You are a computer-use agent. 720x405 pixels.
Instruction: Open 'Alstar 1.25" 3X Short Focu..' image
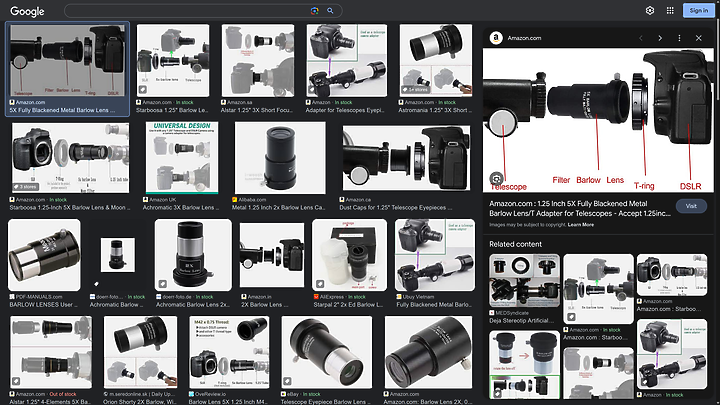pos(258,60)
